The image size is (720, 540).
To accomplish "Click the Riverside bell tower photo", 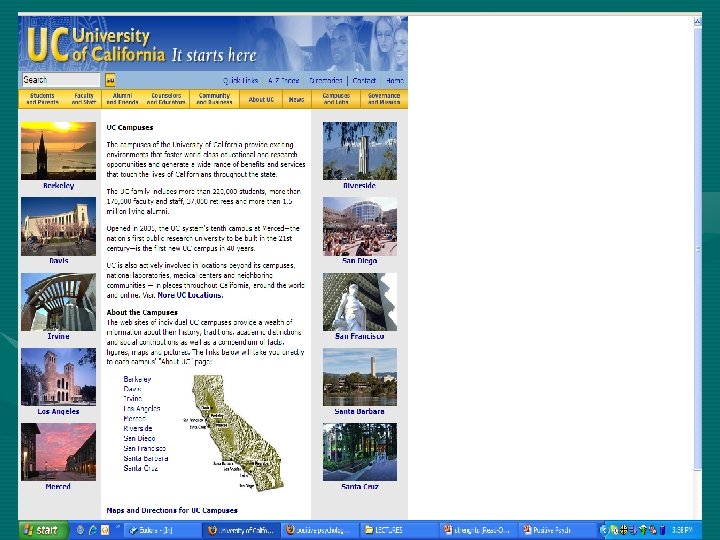I will (x=360, y=151).
